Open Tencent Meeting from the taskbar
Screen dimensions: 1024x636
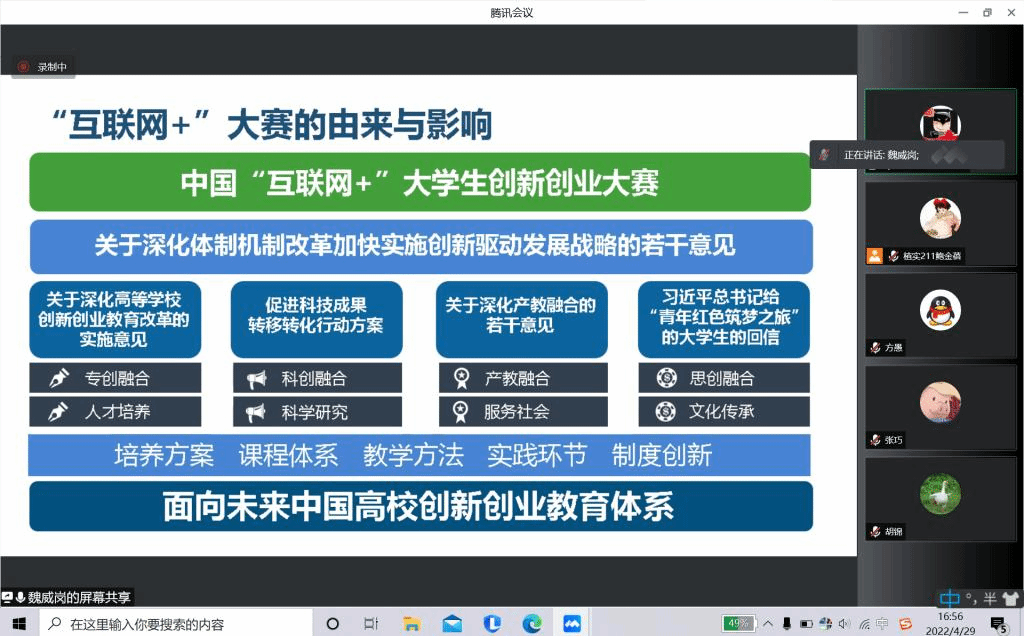[572, 624]
